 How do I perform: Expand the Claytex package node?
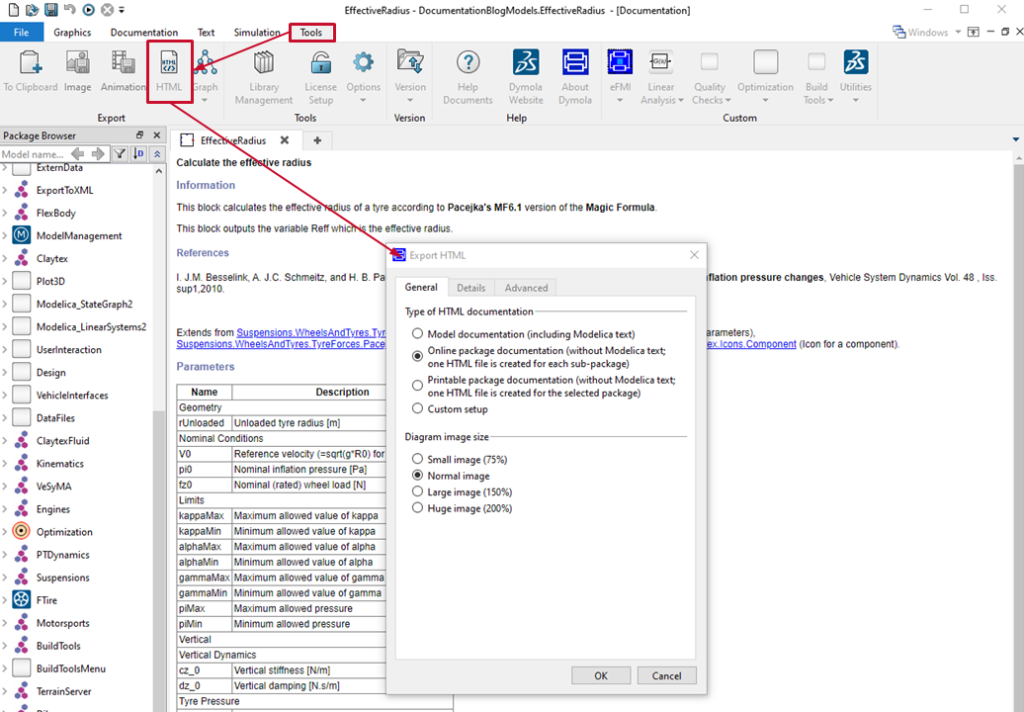(5, 259)
